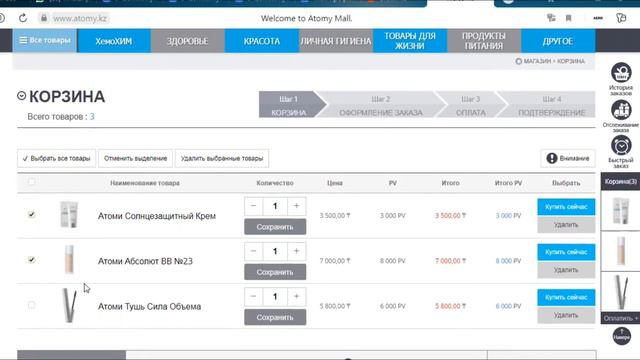The height and width of the screenshot is (360, 640).
Task: Click the sunscreen quantity input field
Action: [x=275, y=206]
